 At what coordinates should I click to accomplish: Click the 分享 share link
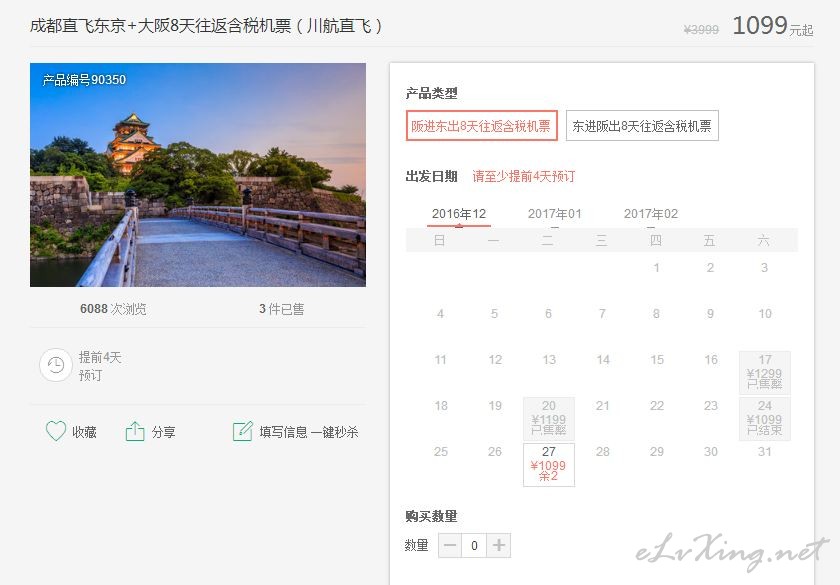click(163, 432)
